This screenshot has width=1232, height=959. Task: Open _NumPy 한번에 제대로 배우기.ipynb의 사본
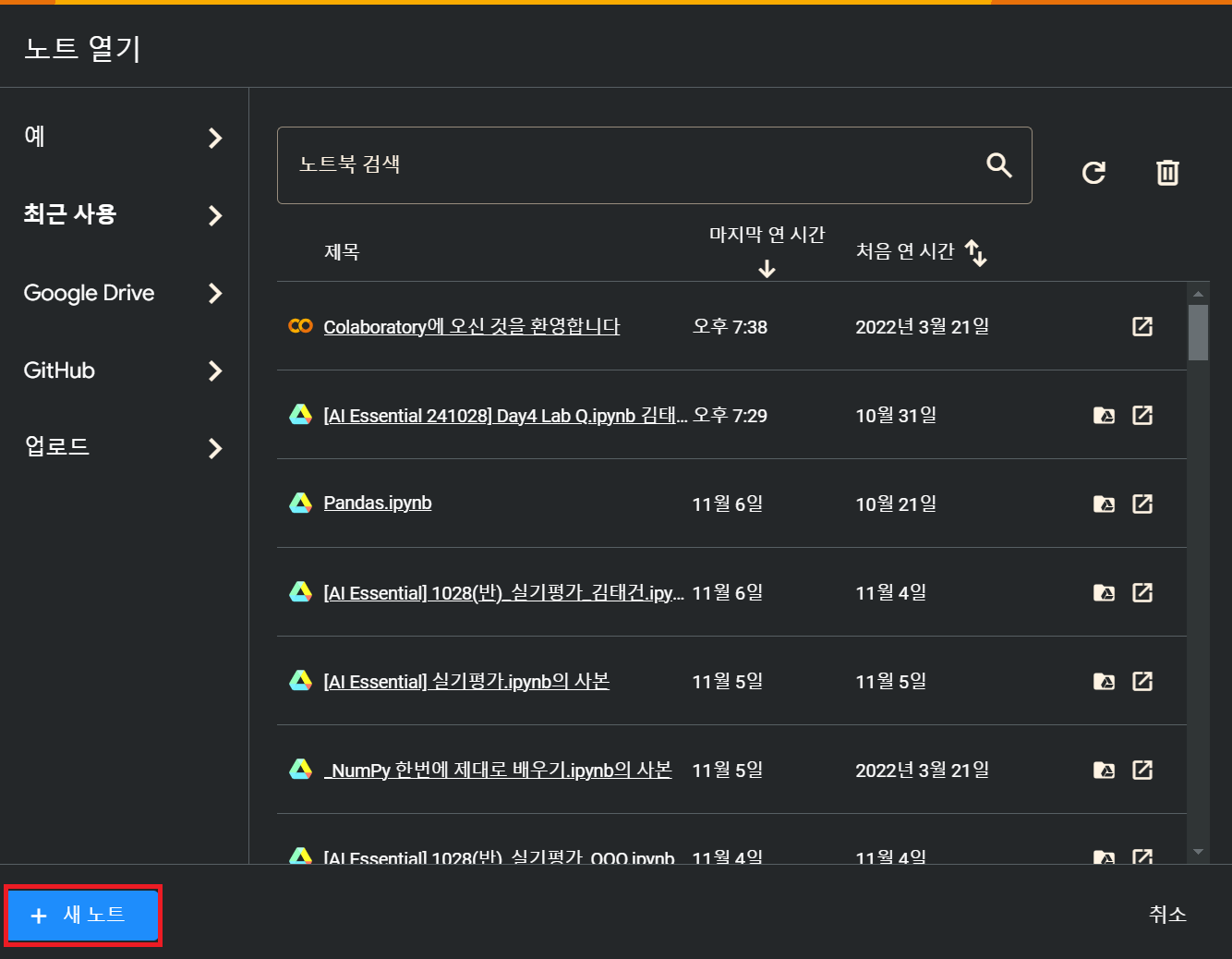(498, 771)
